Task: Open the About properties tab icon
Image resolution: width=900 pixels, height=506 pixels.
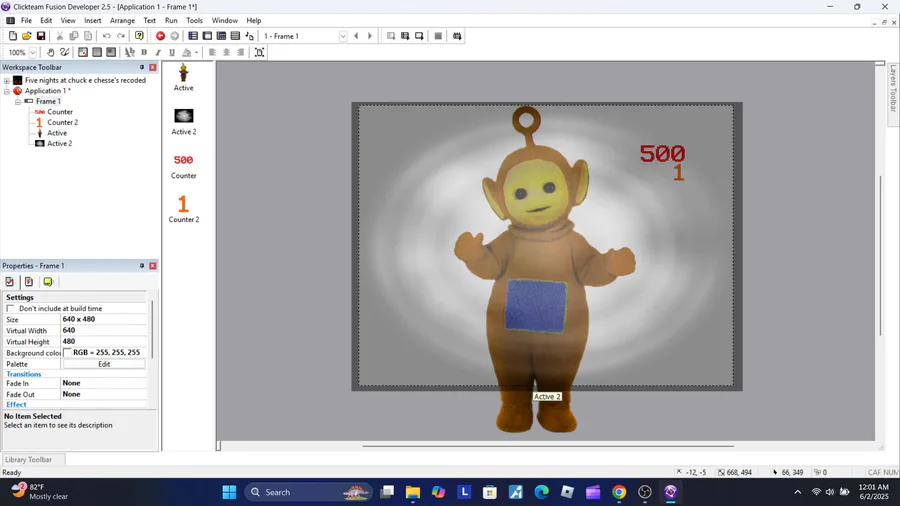Action: 48,282
